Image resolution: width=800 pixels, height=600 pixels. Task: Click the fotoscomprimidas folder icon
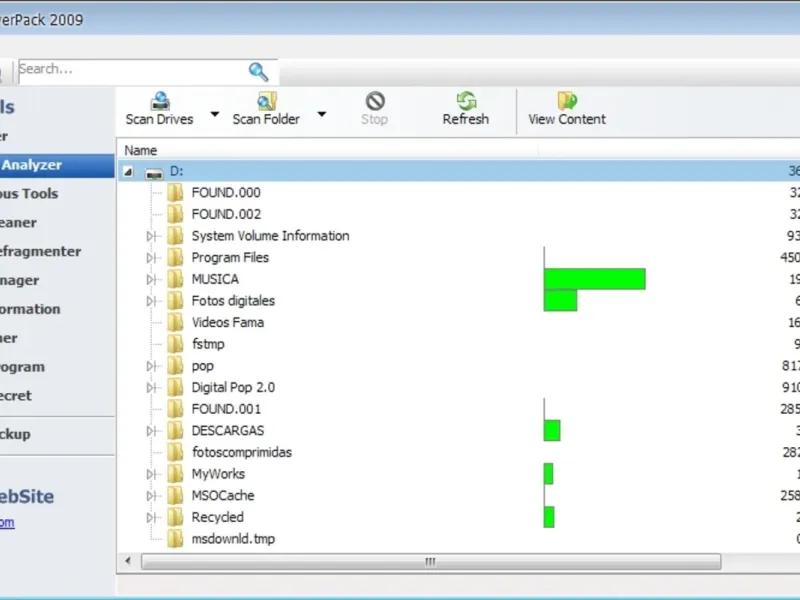[175, 452]
